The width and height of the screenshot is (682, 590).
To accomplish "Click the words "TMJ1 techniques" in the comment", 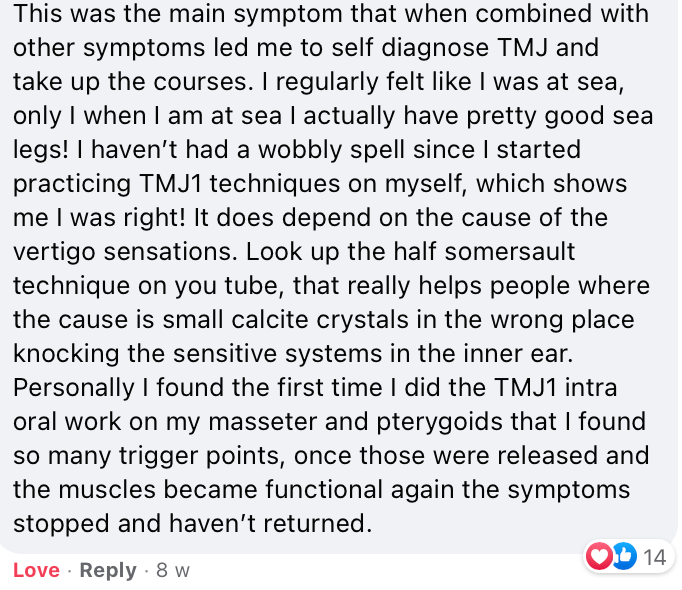I will click(x=240, y=184).
